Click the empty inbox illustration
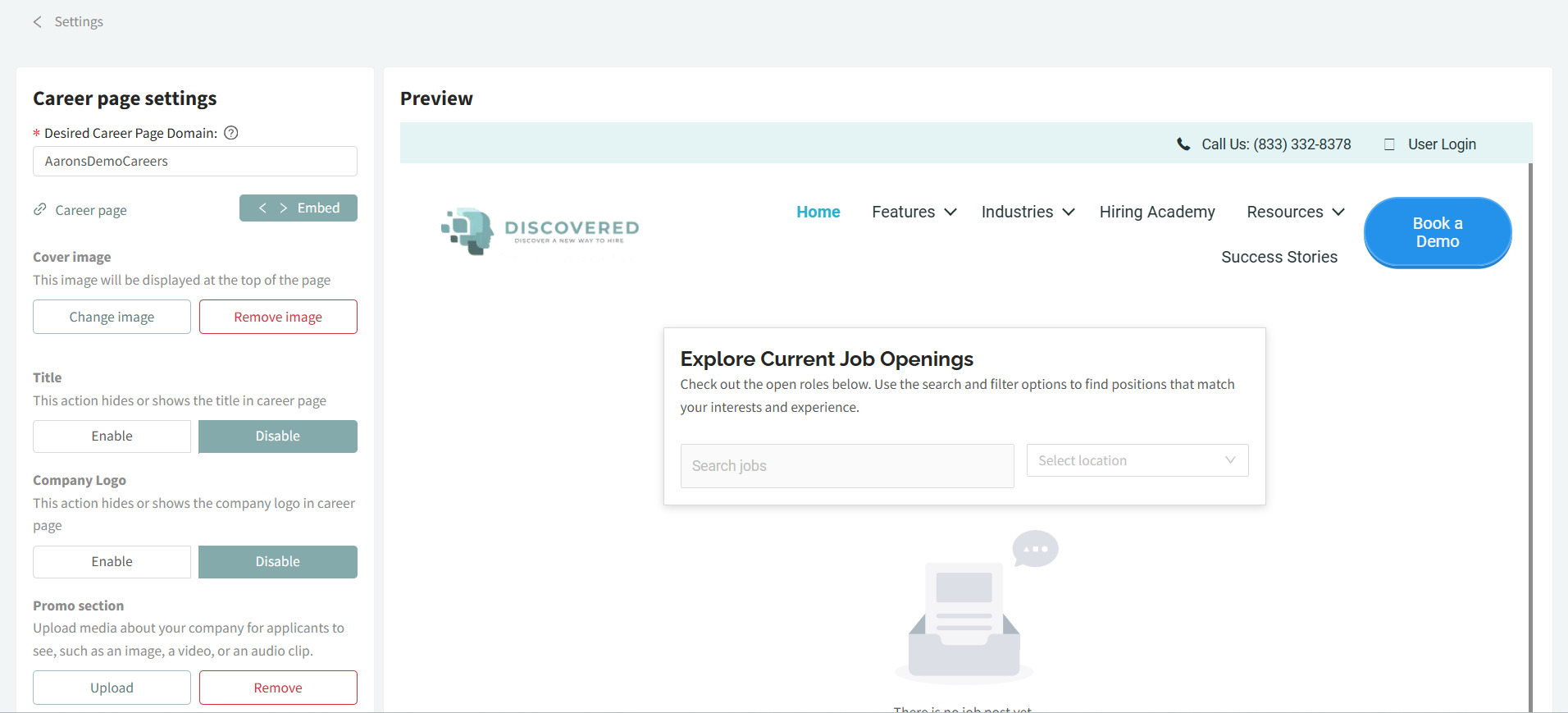 pos(964,622)
